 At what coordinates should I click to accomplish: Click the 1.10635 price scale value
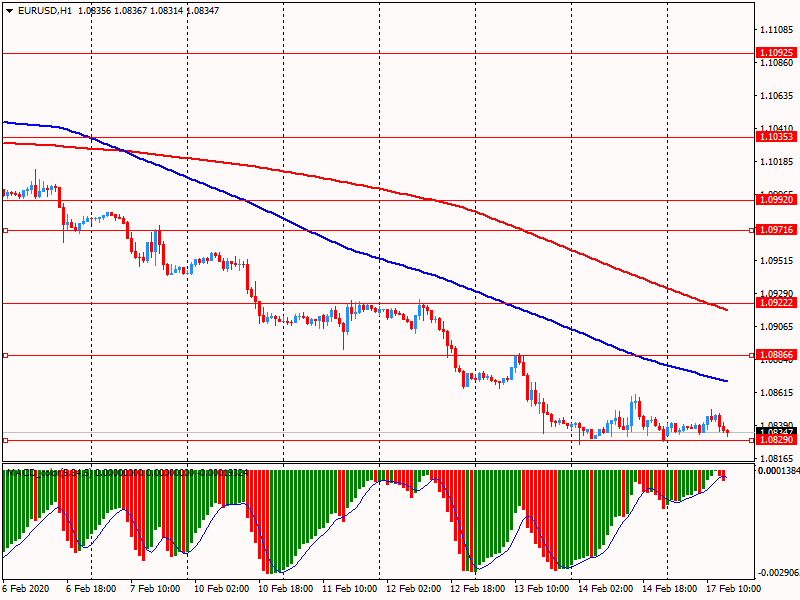pyautogui.click(x=777, y=95)
